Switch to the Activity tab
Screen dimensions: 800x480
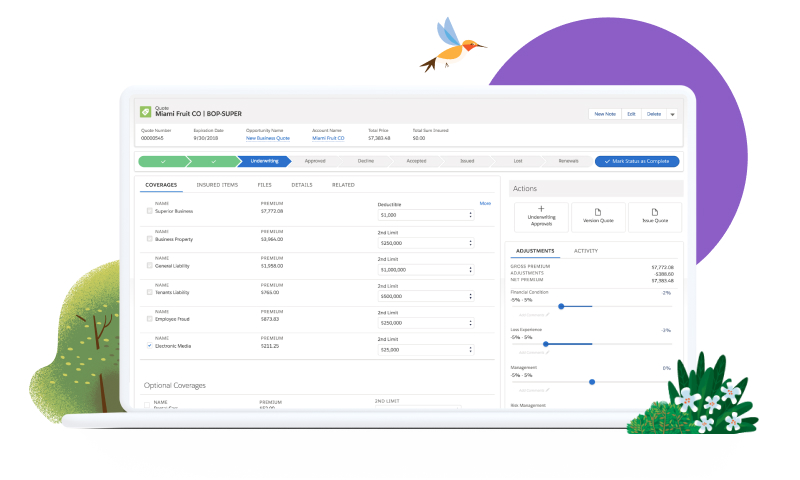pyautogui.click(x=586, y=250)
